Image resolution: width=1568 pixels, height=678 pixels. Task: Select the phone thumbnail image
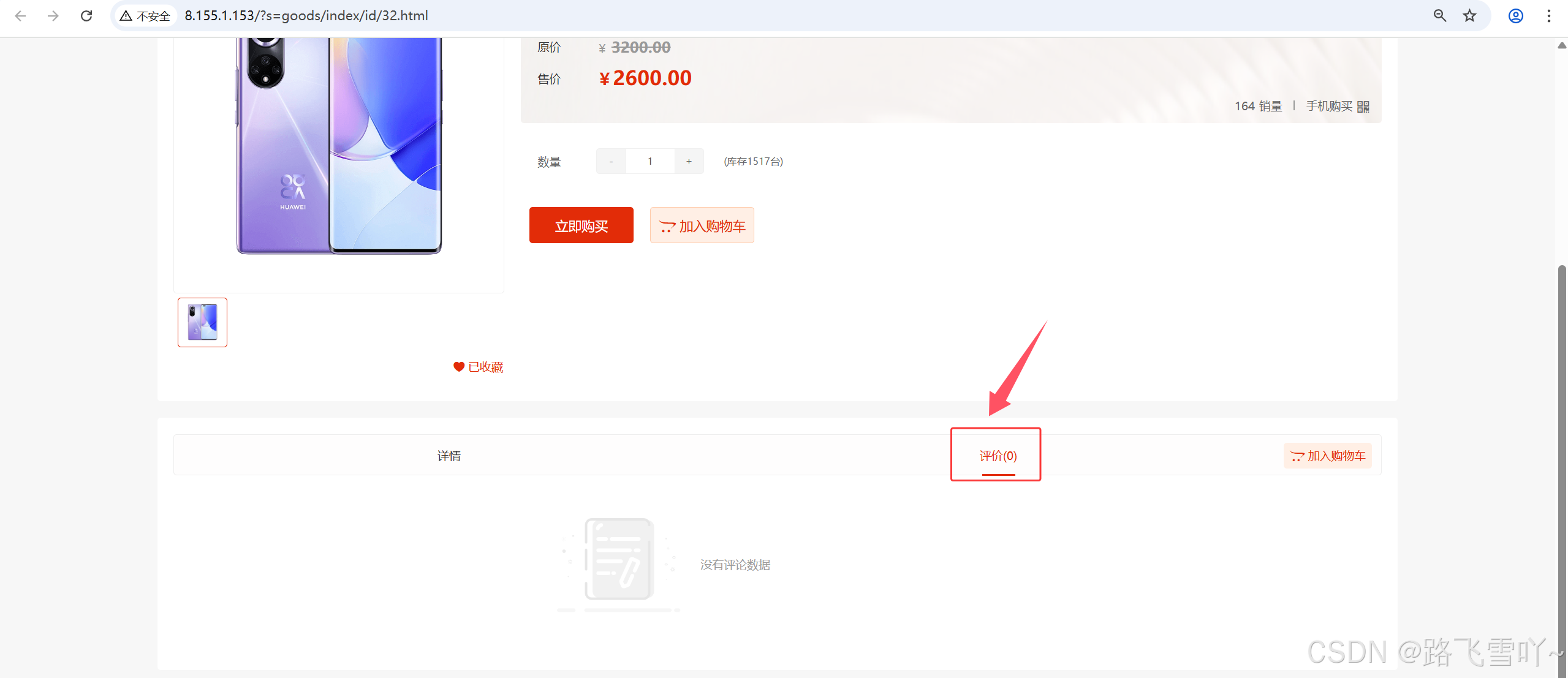click(202, 323)
